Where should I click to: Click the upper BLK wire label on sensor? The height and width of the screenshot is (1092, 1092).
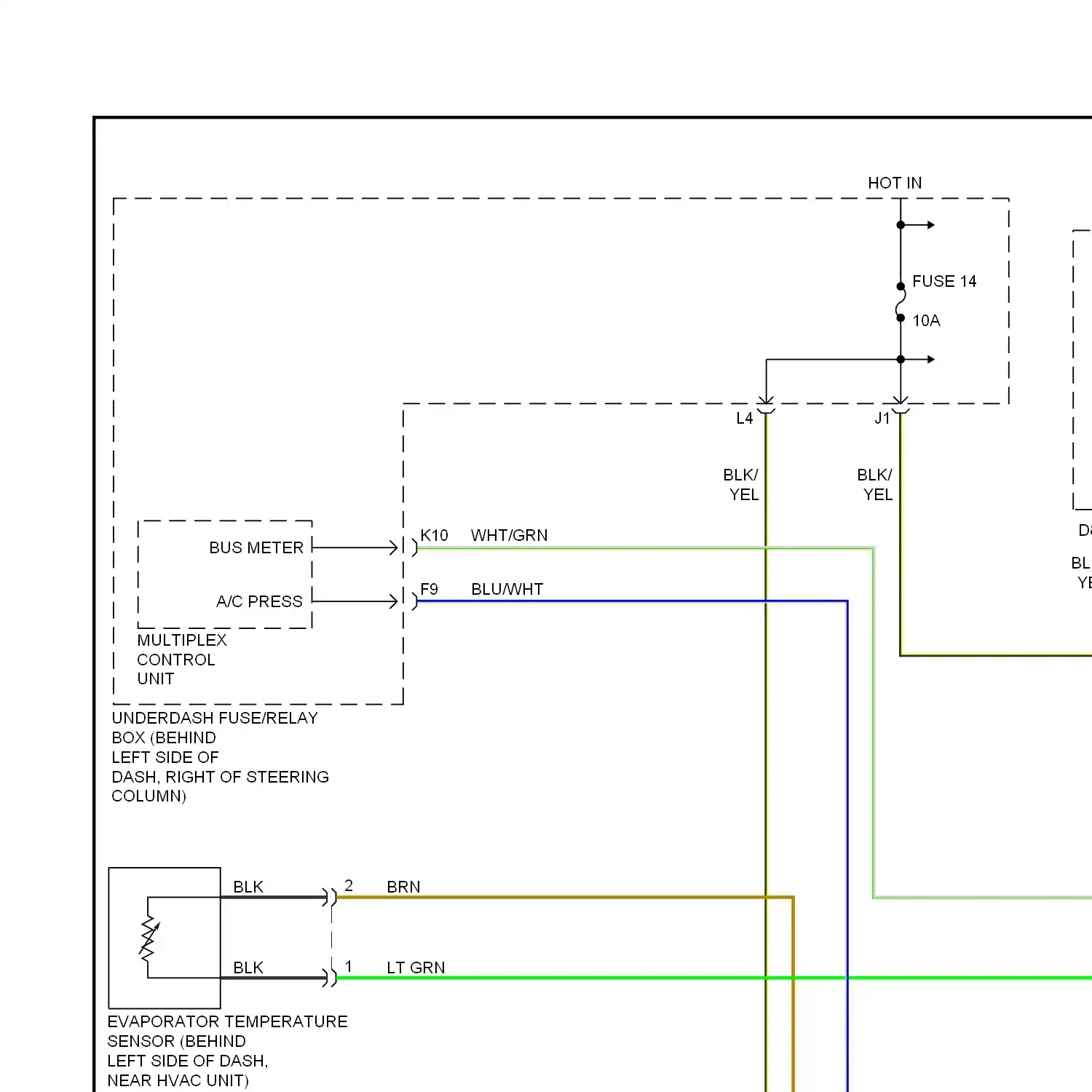click(x=248, y=887)
